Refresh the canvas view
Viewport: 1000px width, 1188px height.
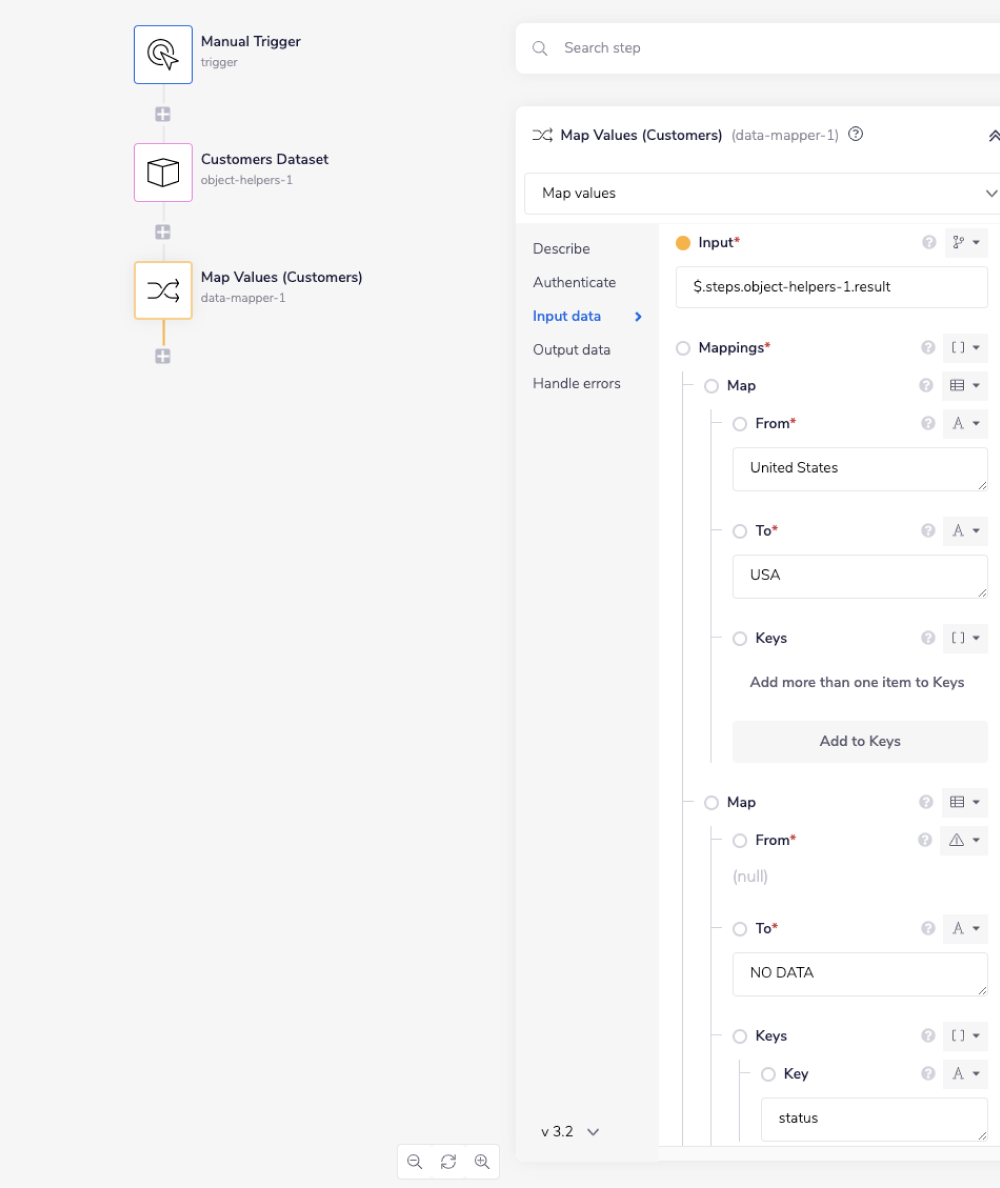coord(448,1161)
